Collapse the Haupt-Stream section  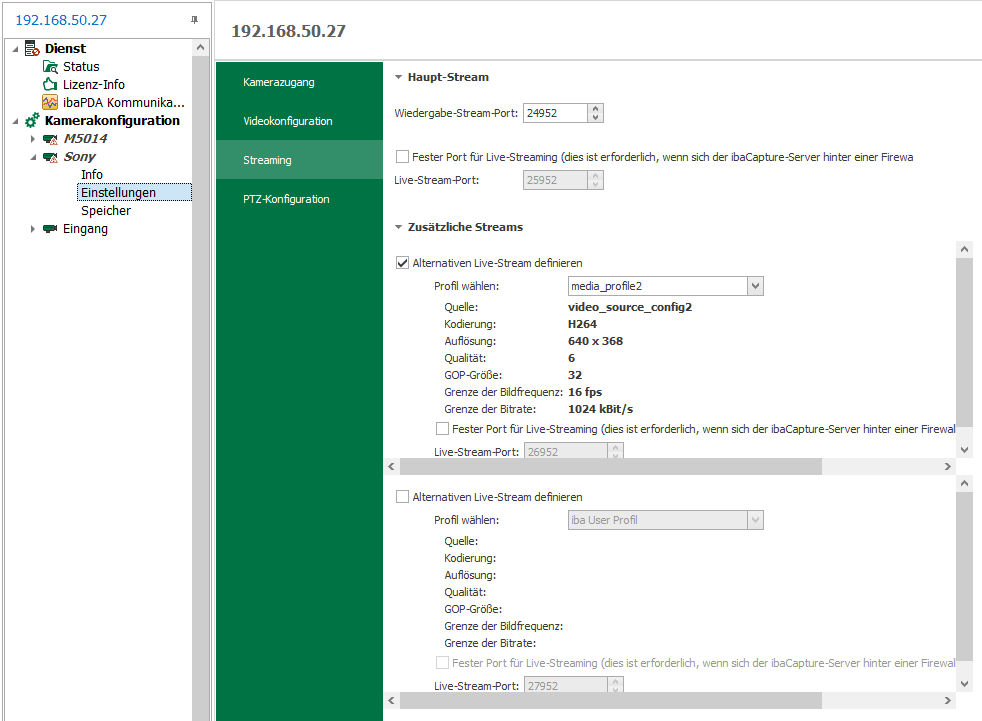point(398,77)
